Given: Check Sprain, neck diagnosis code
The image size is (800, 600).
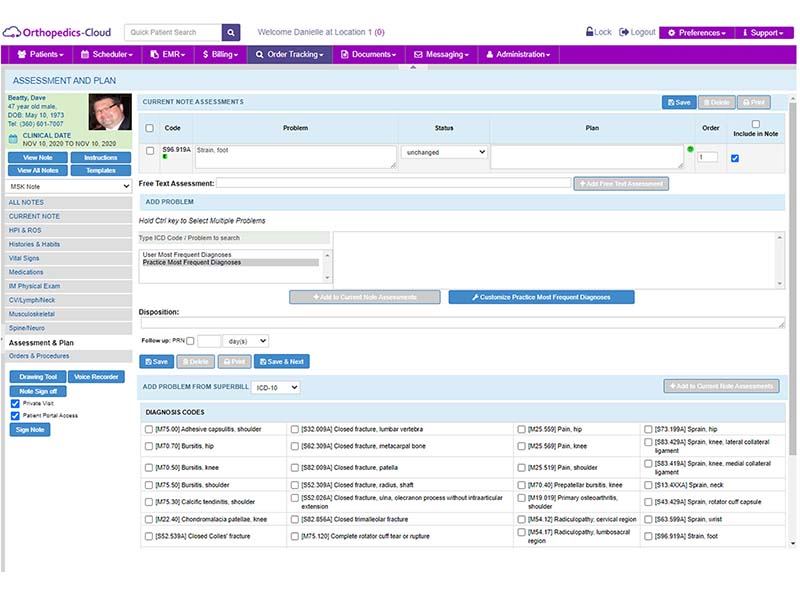Looking at the screenshot, I should point(648,485).
